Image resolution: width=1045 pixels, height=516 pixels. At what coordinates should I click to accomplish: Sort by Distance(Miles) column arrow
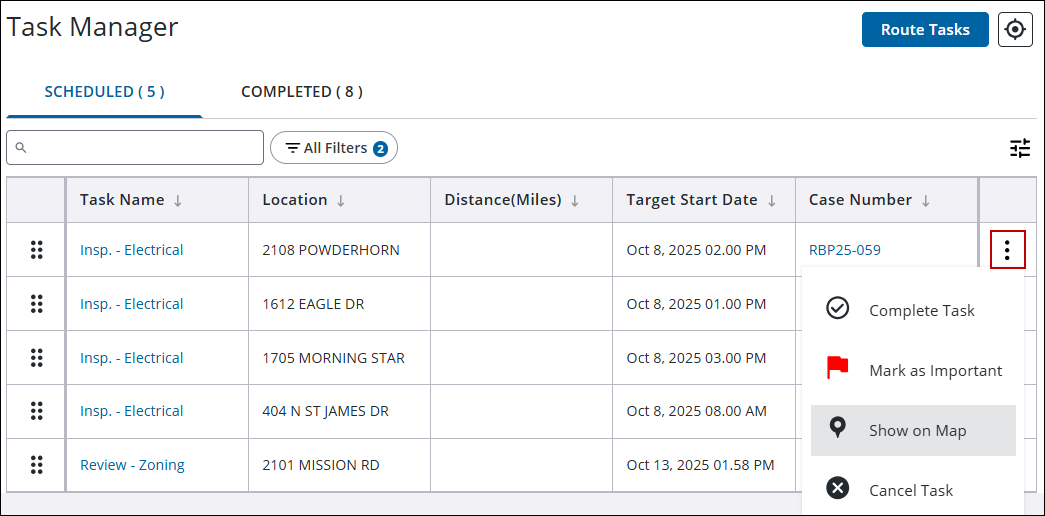point(575,201)
